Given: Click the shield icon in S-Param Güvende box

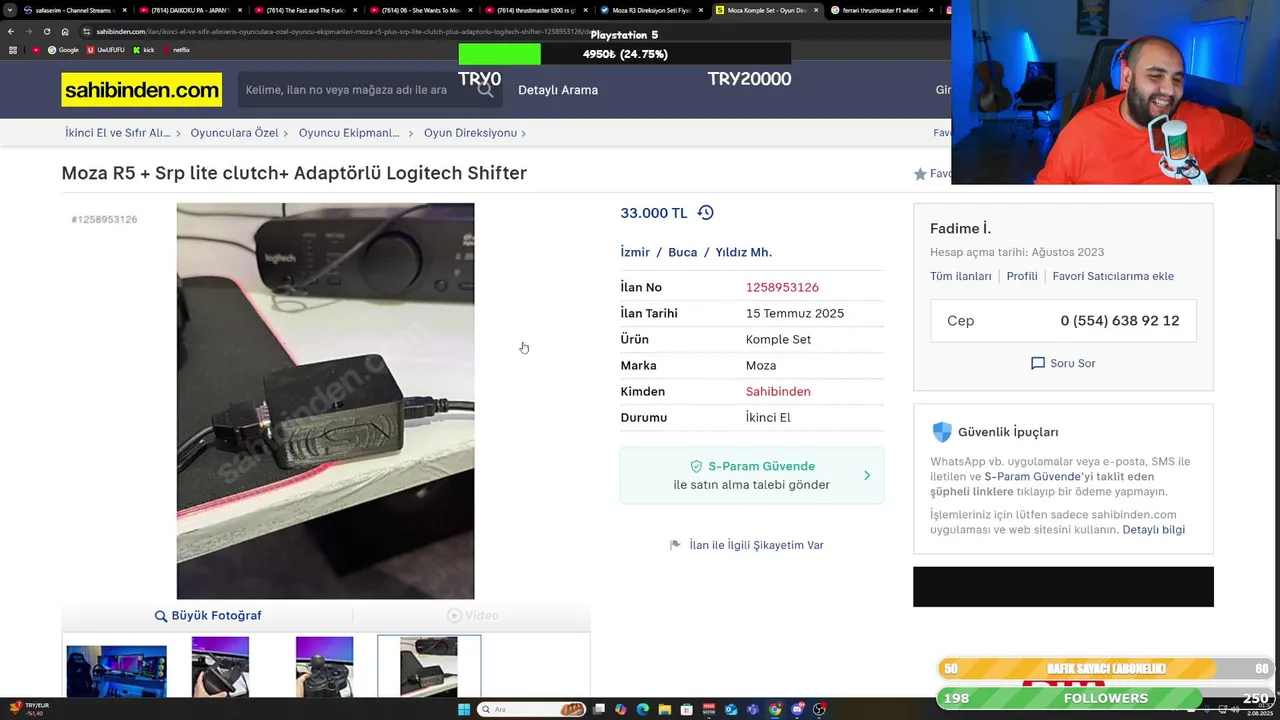Looking at the screenshot, I should [x=696, y=467].
